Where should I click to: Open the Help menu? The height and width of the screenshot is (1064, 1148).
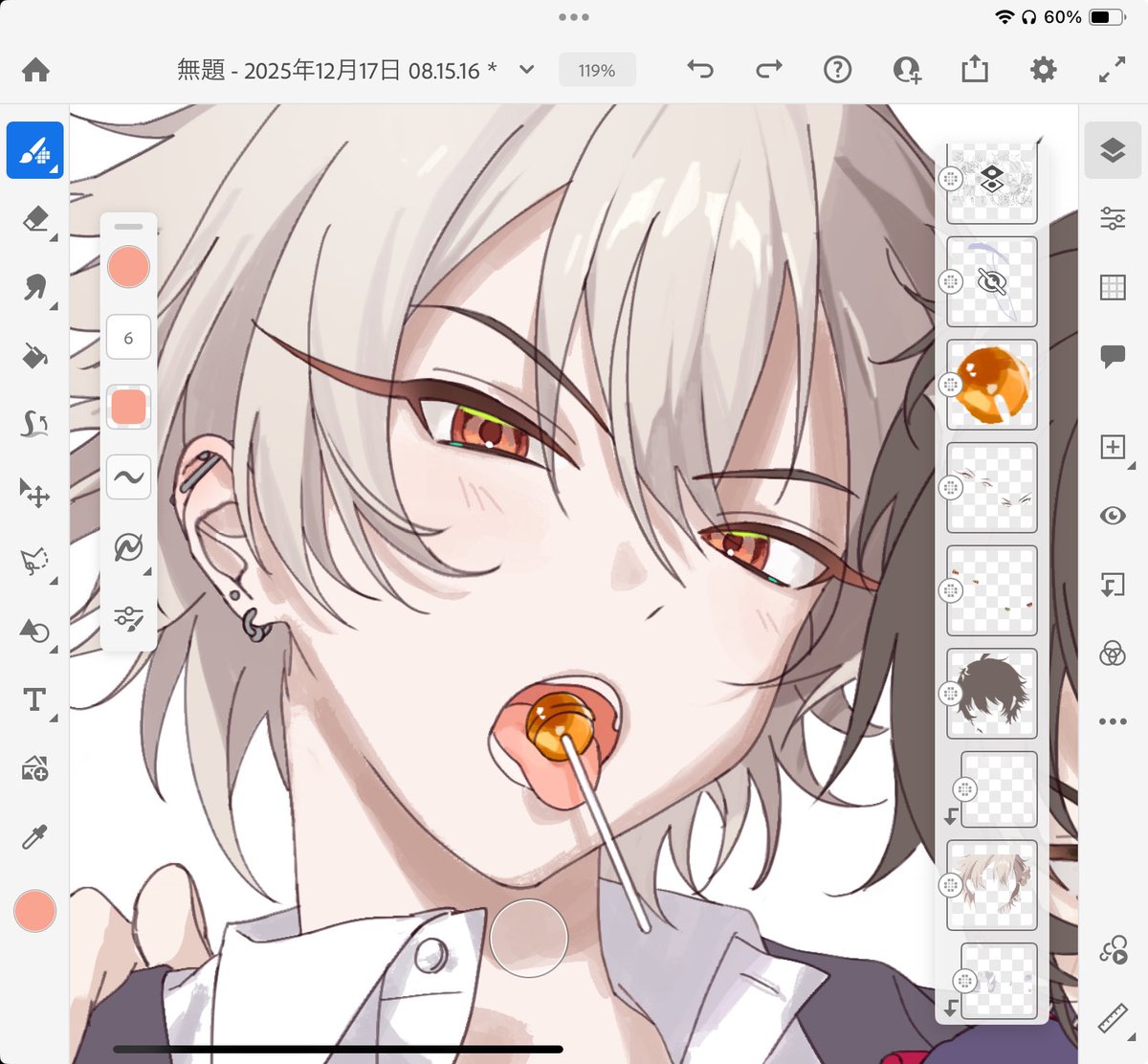837,70
